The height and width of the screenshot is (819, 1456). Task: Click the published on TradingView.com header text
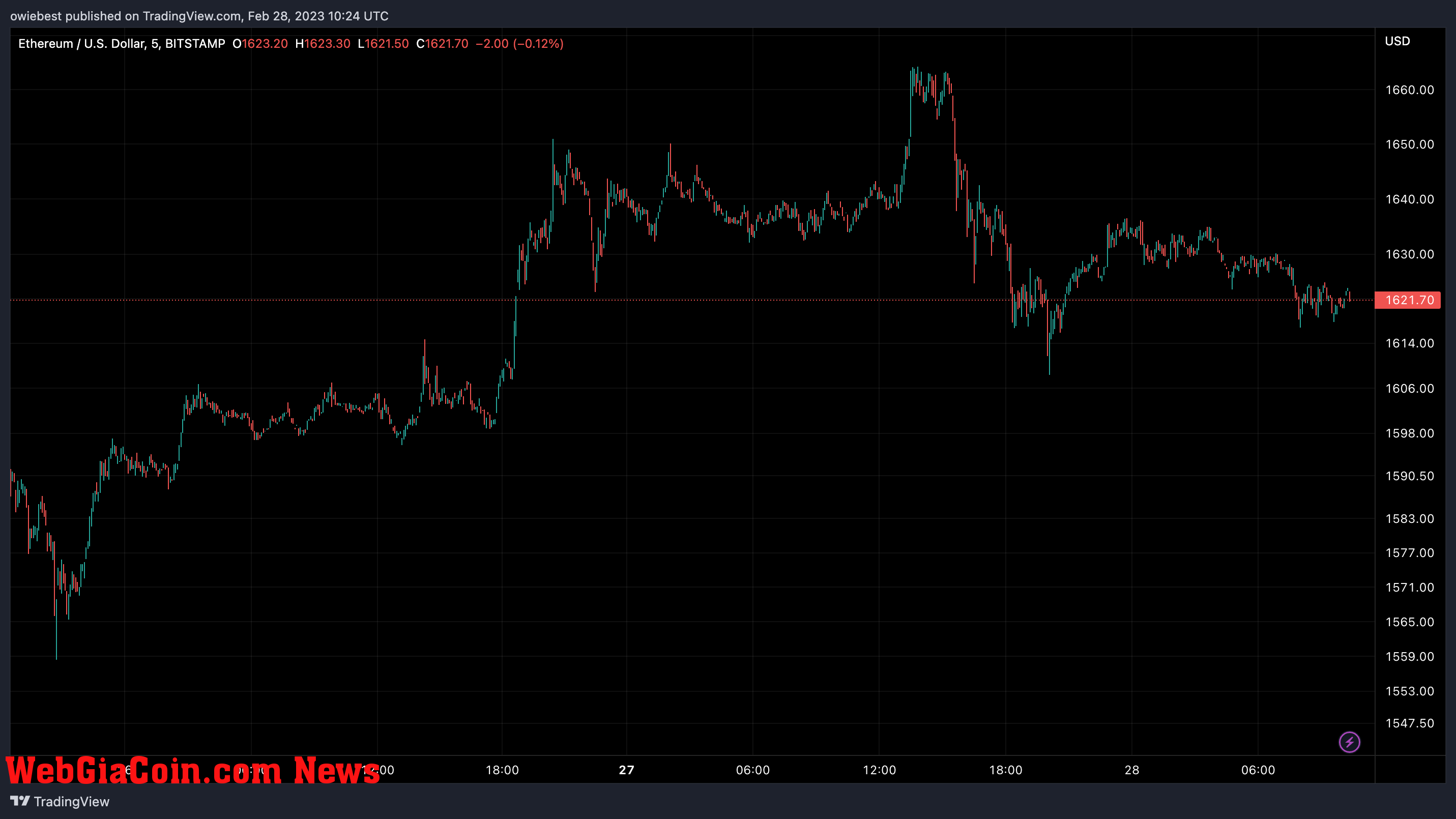point(199,16)
